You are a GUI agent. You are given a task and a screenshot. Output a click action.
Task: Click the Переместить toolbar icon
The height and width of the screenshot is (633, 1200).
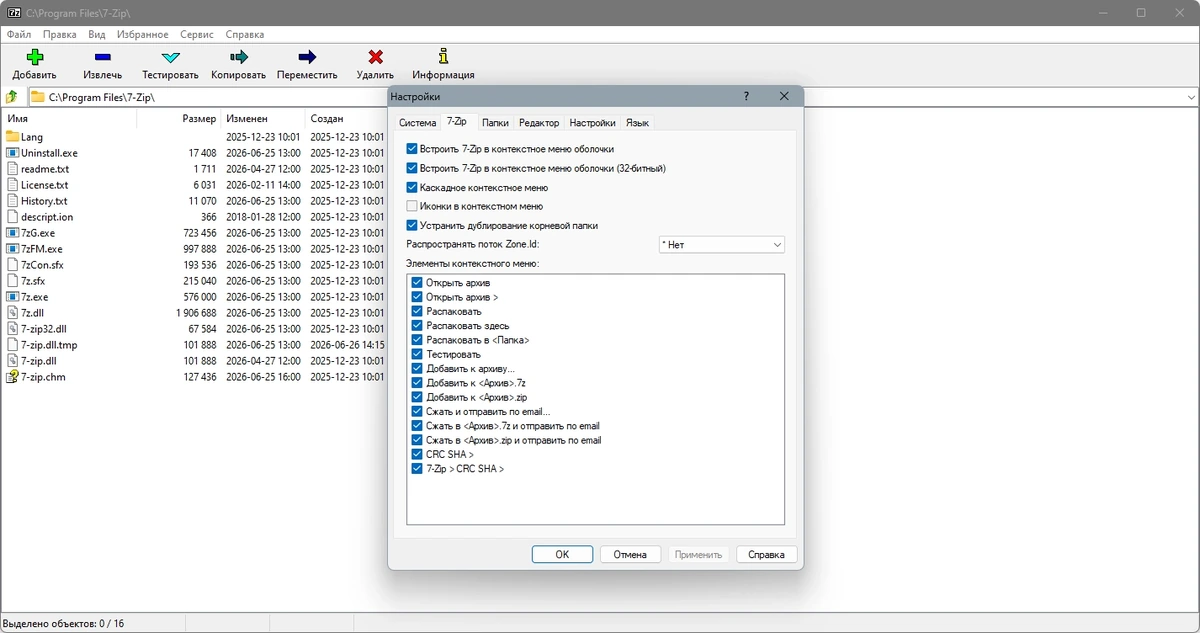307,57
